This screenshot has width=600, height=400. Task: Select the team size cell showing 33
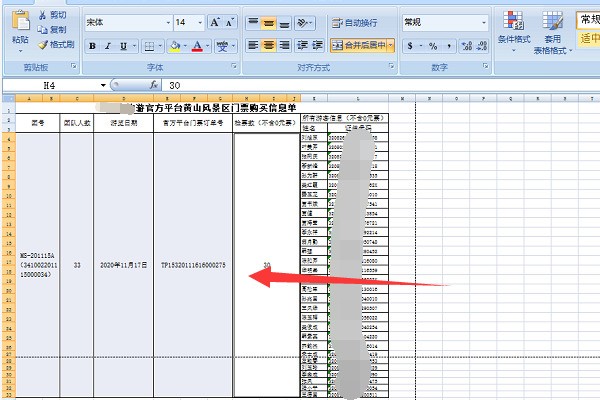click(x=77, y=265)
